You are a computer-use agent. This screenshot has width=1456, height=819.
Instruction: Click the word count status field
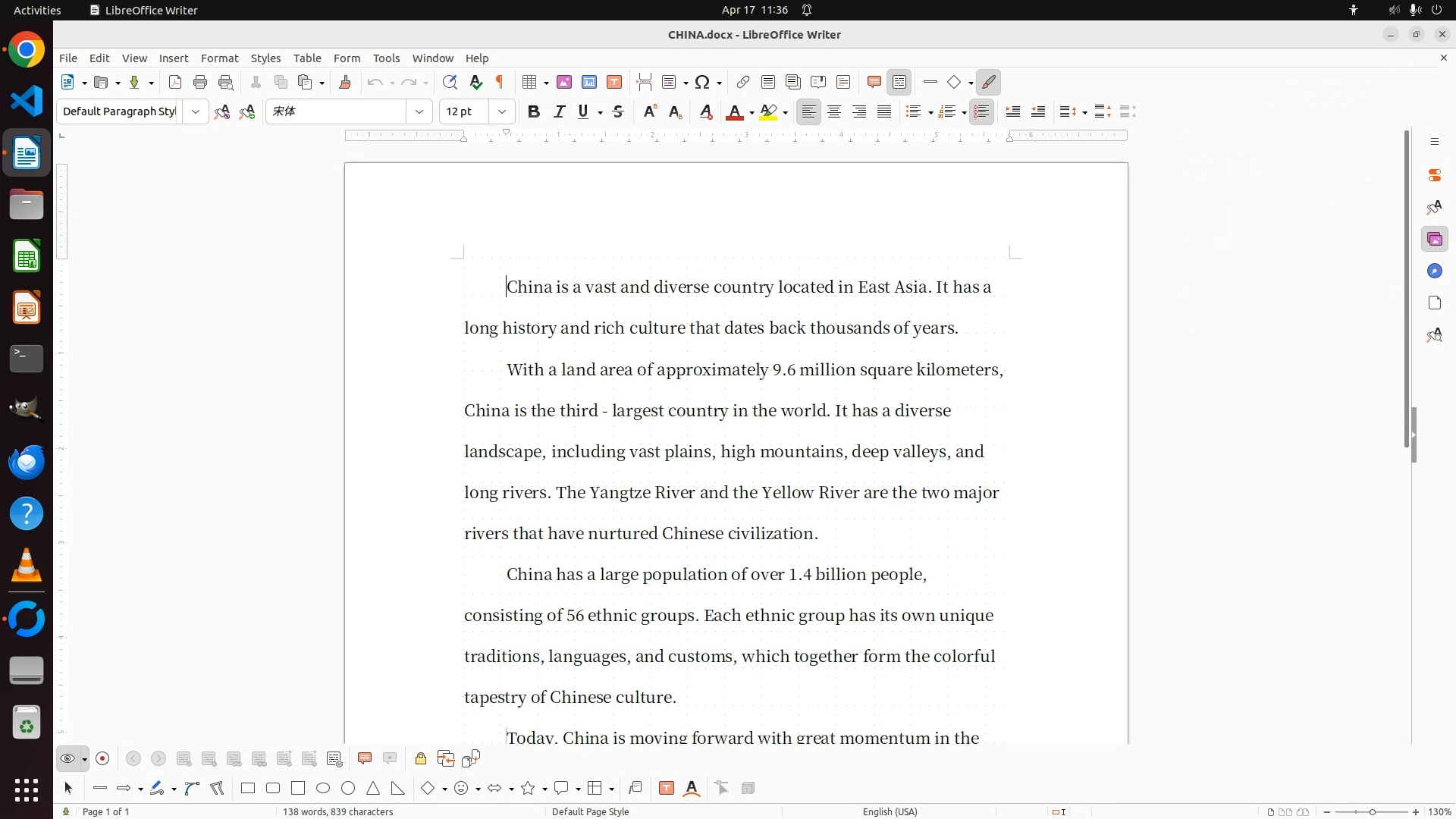point(338,812)
